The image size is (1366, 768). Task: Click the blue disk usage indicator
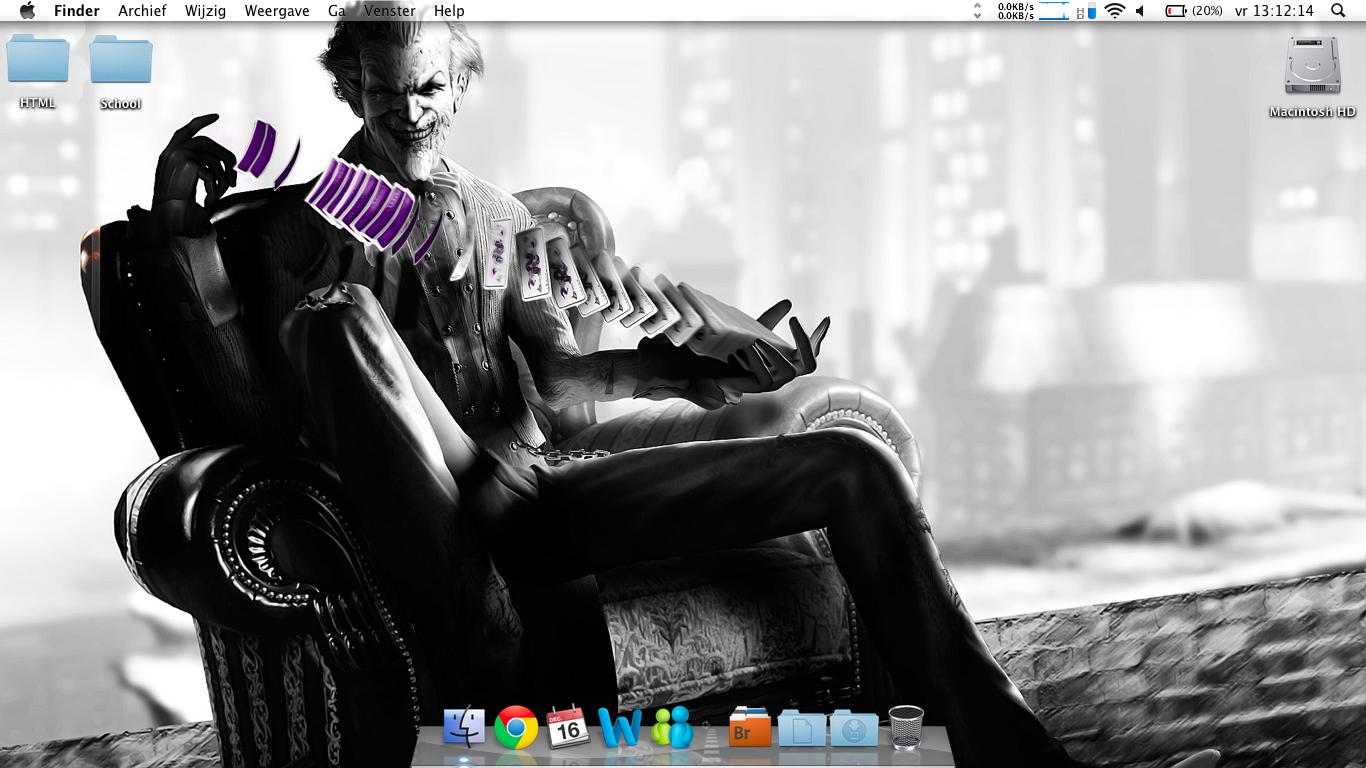(1086, 11)
